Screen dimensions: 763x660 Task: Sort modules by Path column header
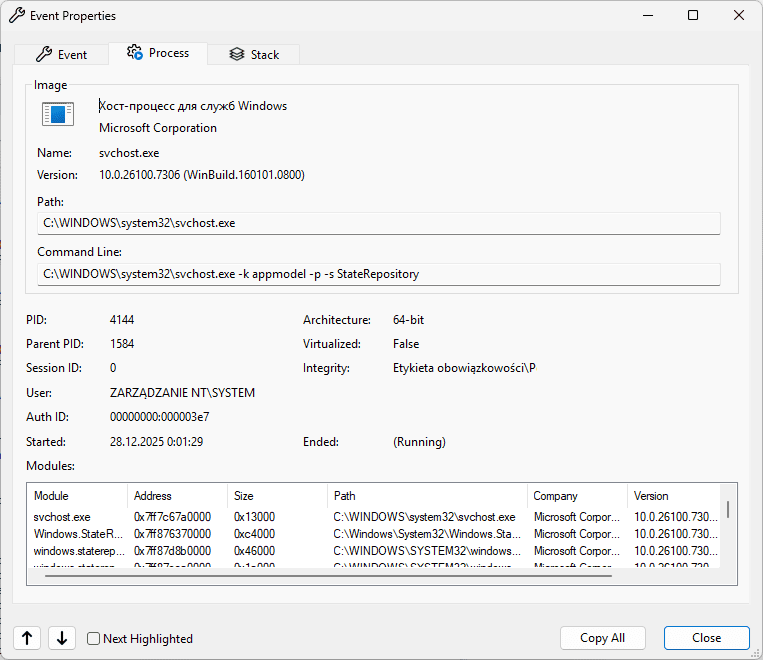click(x=427, y=496)
